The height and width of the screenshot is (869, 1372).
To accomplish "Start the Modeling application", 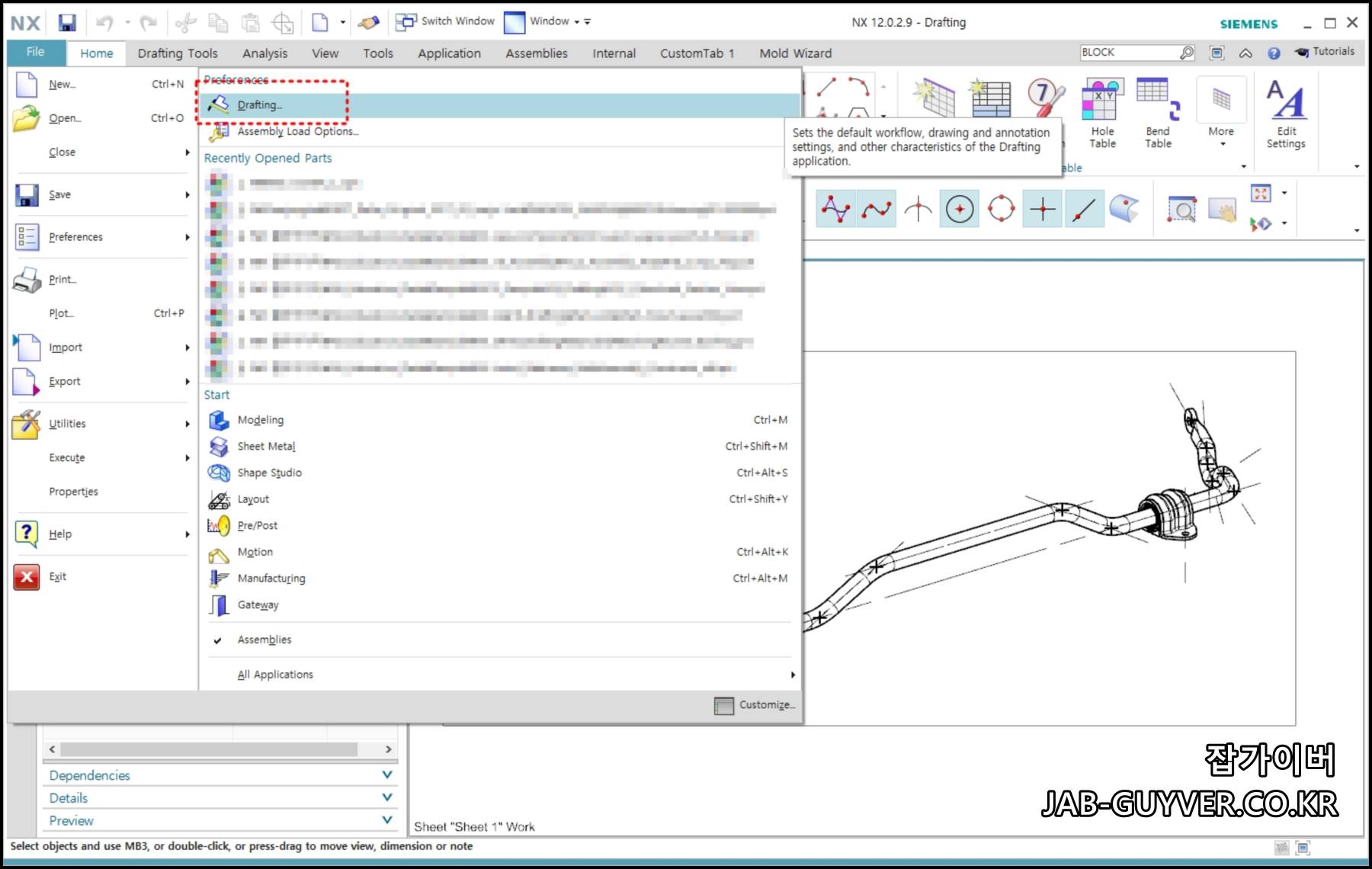I will 498,420.
